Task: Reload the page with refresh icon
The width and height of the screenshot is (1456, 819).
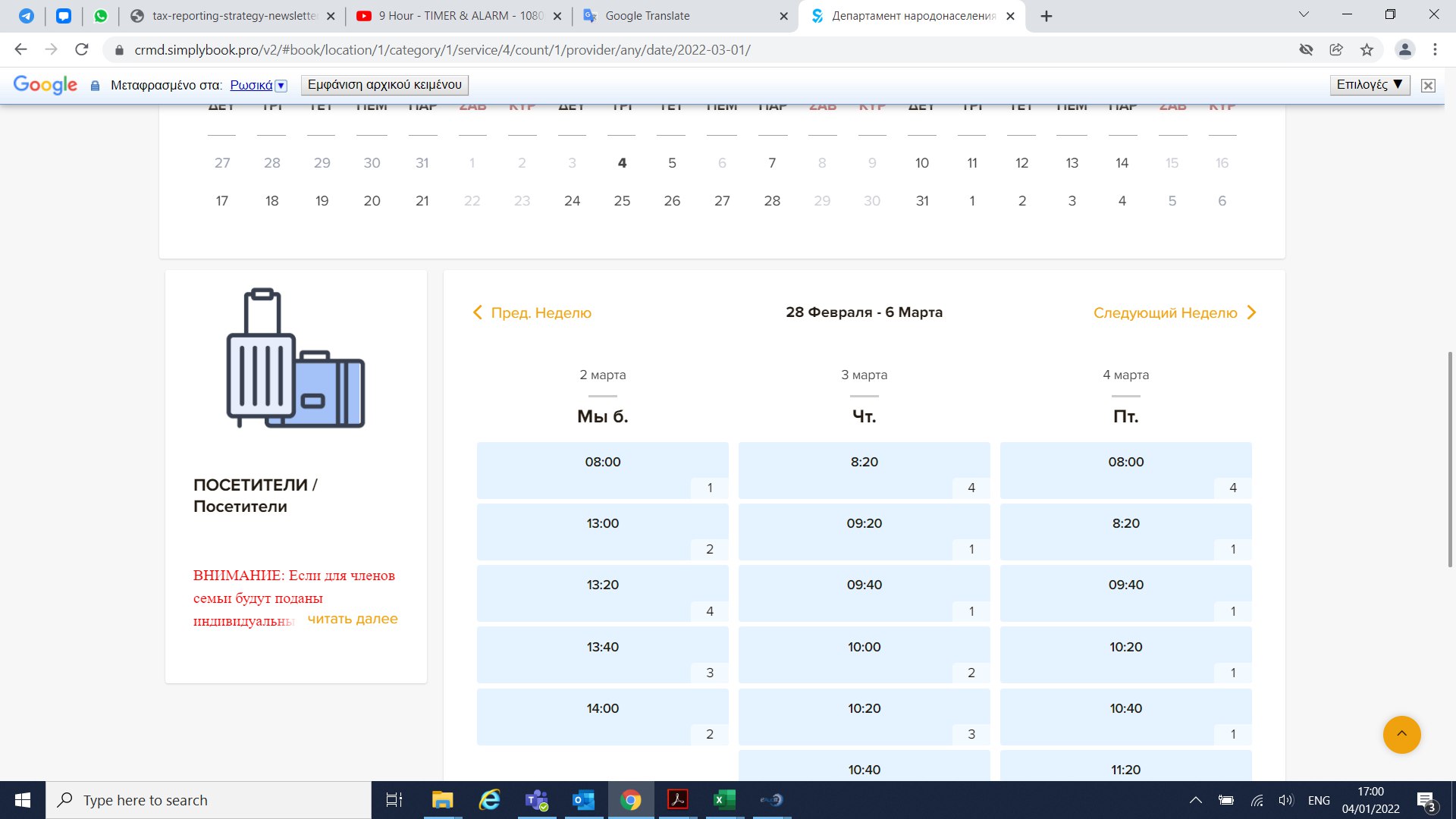Action: 82,50
